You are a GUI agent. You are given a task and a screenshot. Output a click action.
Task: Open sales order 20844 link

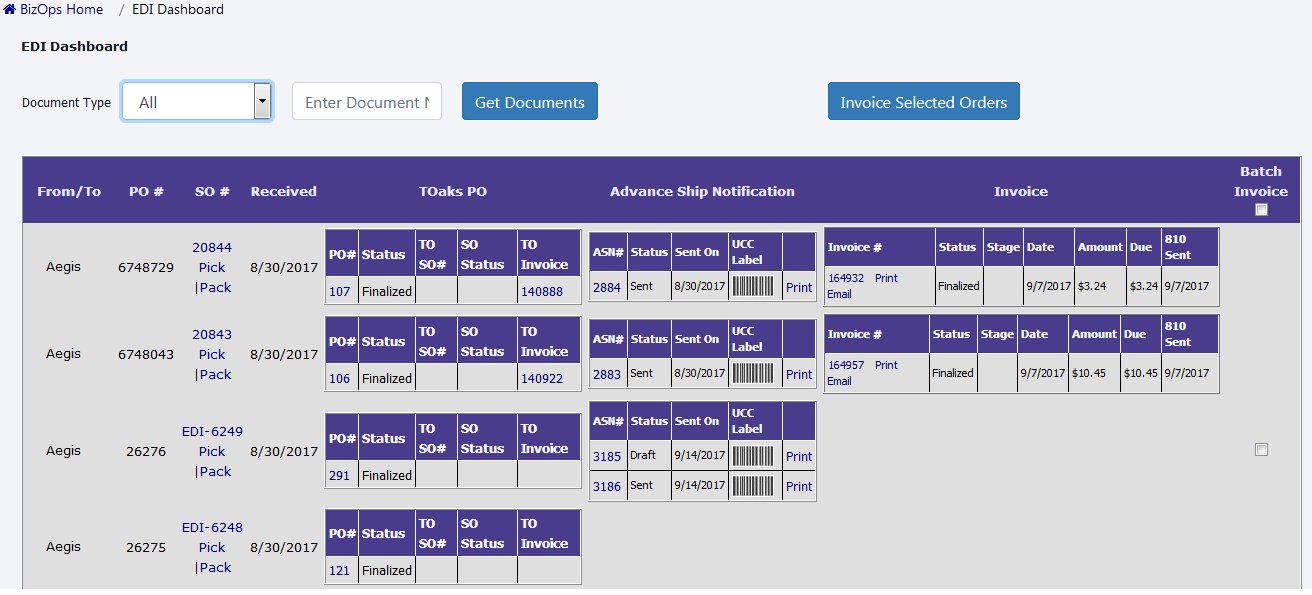coord(212,248)
